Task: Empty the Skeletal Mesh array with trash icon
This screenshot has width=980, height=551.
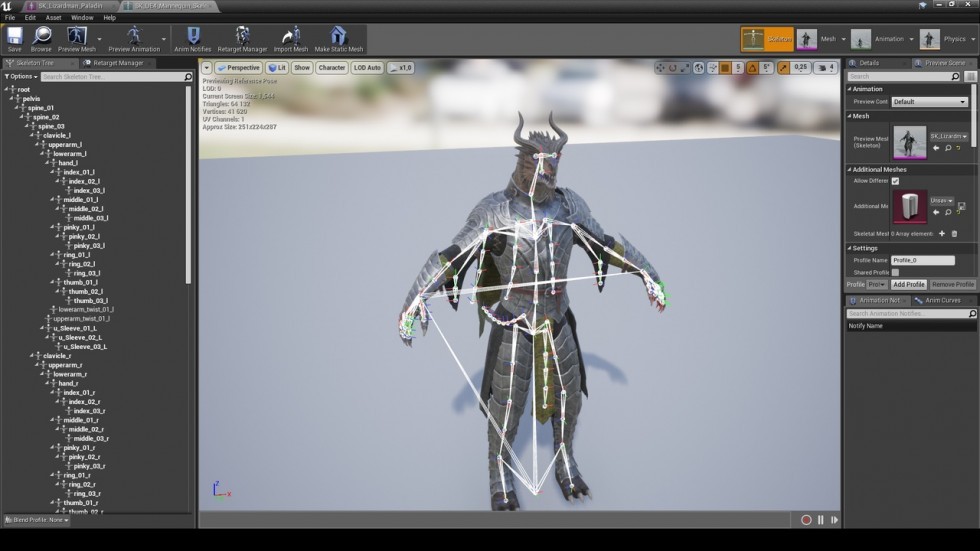Action: point(954,234)
